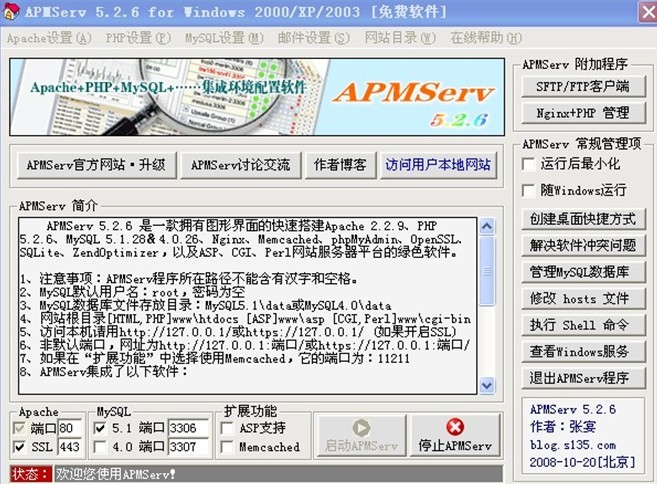Visit APMServ官方网站·升级 button
This screenshot has height=484, width=657.
[x=96, y=165]
